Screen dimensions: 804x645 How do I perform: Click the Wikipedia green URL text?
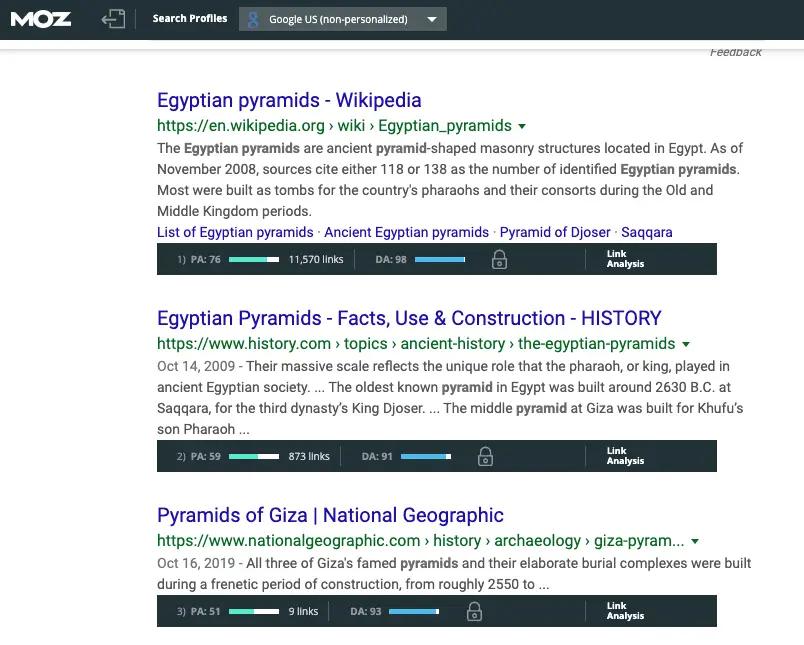coord(334,126)
